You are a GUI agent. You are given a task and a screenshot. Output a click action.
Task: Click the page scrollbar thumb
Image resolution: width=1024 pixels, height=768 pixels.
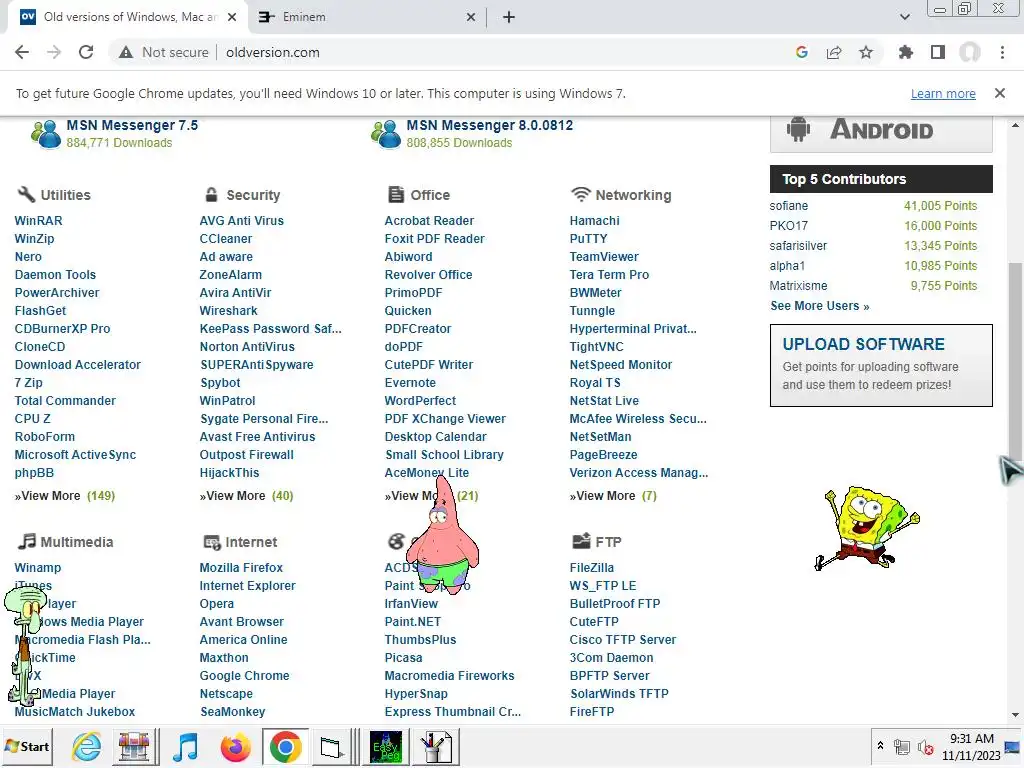pos(1015,362)
